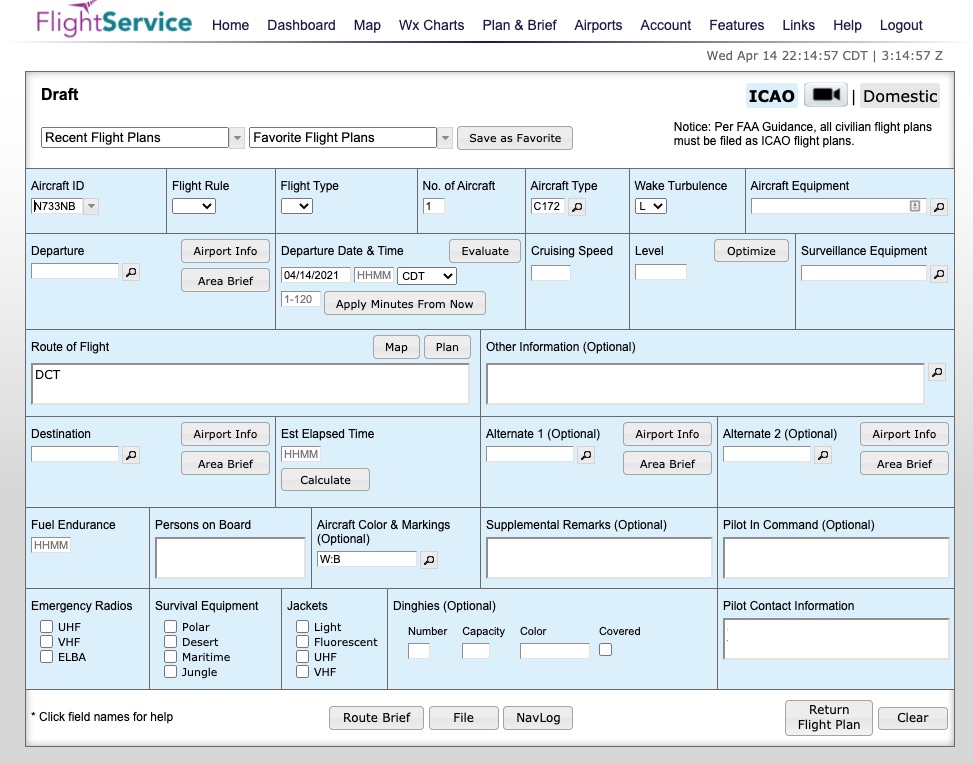
Task: Go to the Airports menu item
Action: point(598,25)
